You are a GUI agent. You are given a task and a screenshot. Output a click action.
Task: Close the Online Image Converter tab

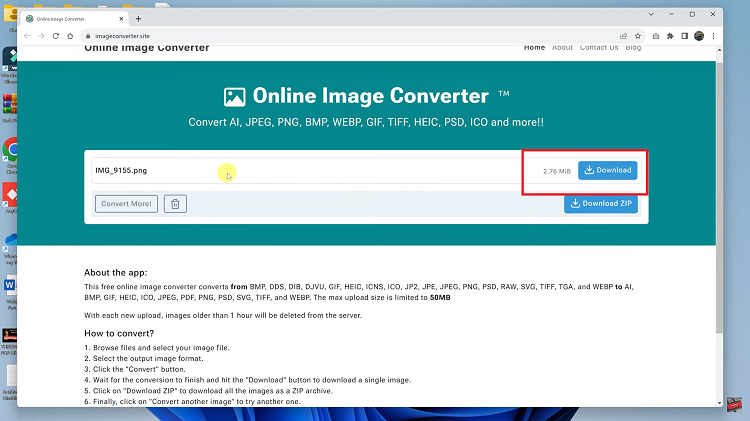click(121, 19)
